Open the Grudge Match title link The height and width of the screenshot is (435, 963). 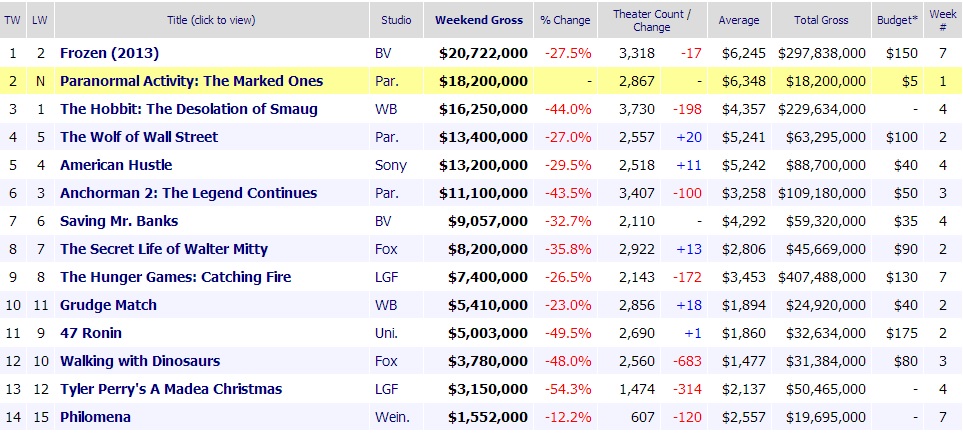coord(108,305)
